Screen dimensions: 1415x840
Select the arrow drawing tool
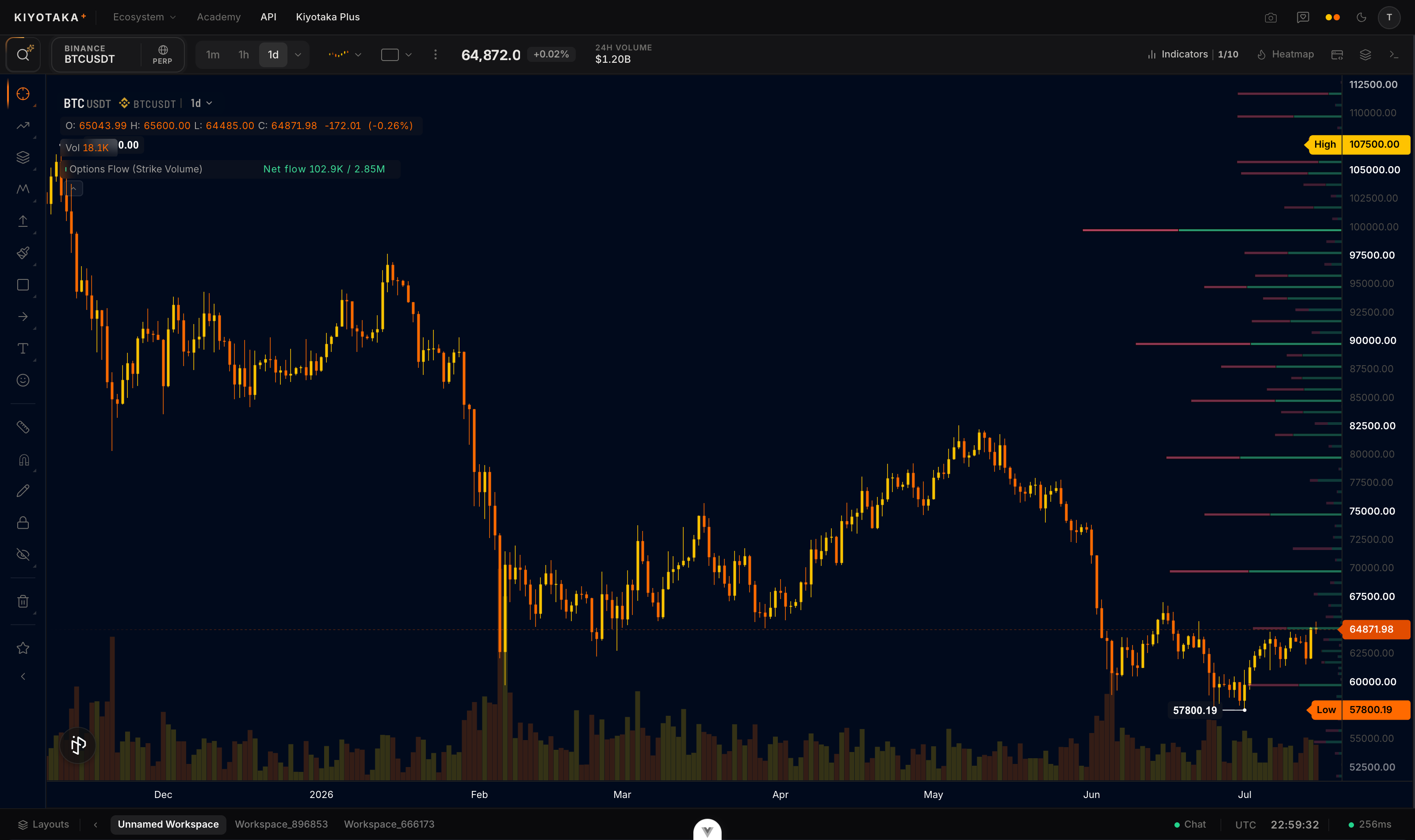[23, 317]
